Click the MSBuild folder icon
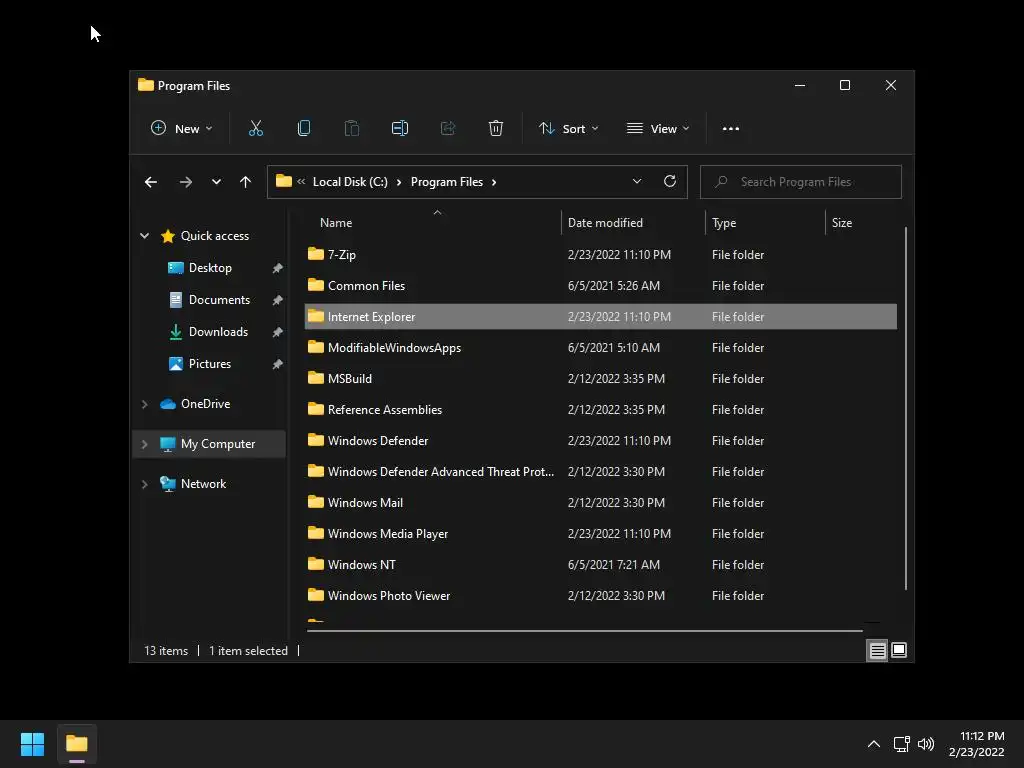This screenshot has width=1024, height=768. 316,378
